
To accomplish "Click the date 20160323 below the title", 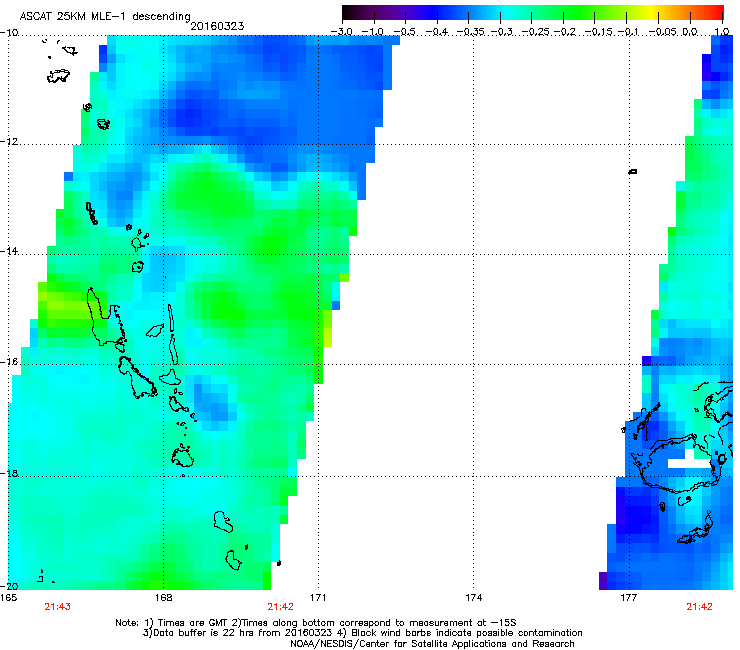I will [217, 26].
